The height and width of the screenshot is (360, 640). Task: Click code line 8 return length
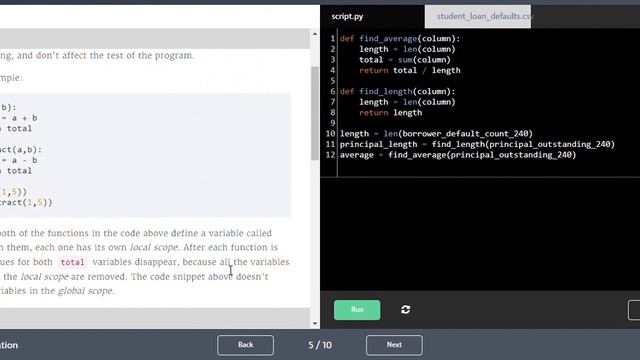pos(391,113)
